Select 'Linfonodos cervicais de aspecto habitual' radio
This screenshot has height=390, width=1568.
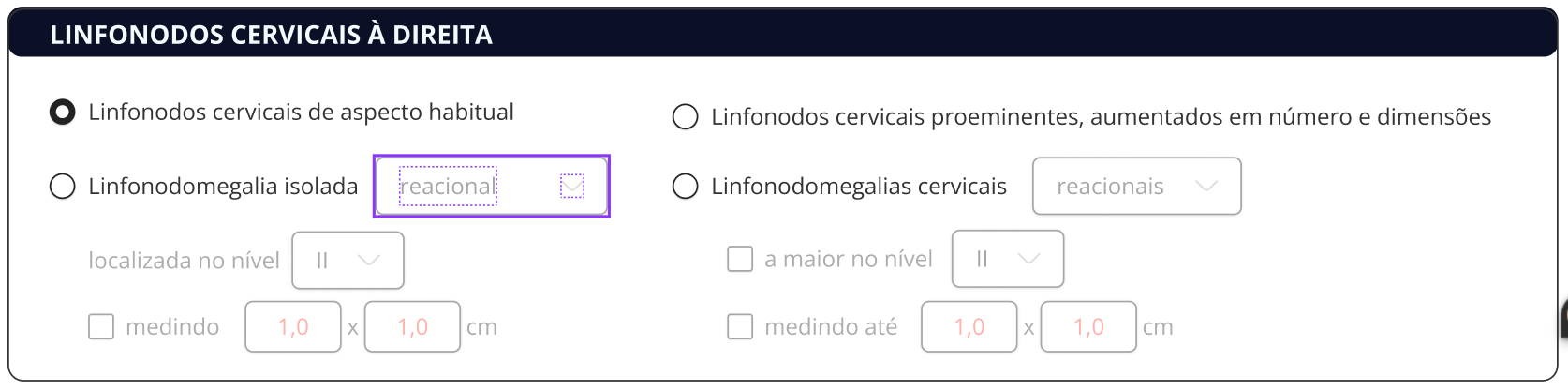pos(63,112)
